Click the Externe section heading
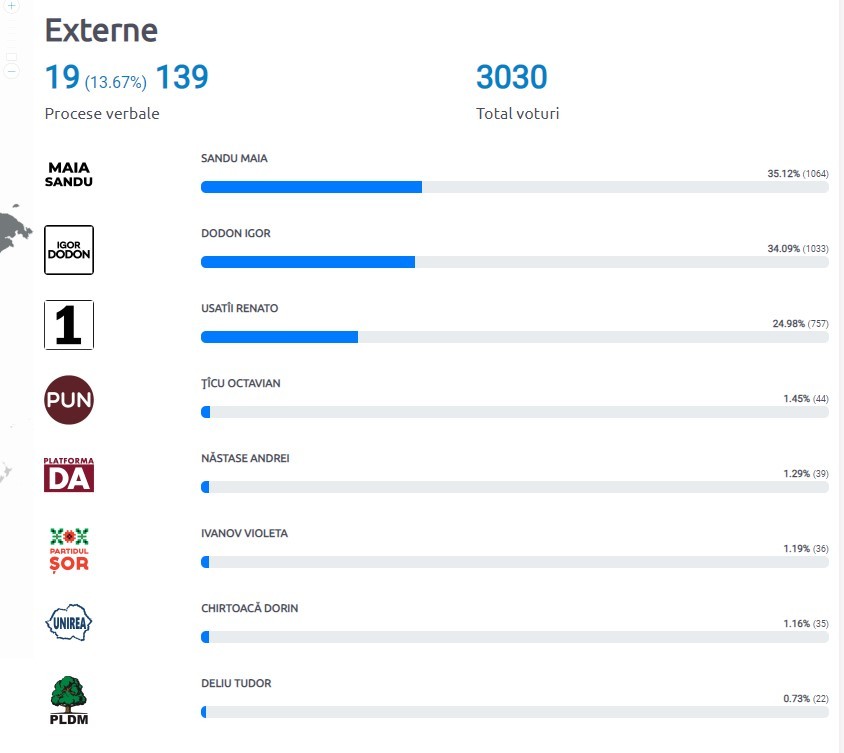This screenshot has height=753, width=844. 101,30
